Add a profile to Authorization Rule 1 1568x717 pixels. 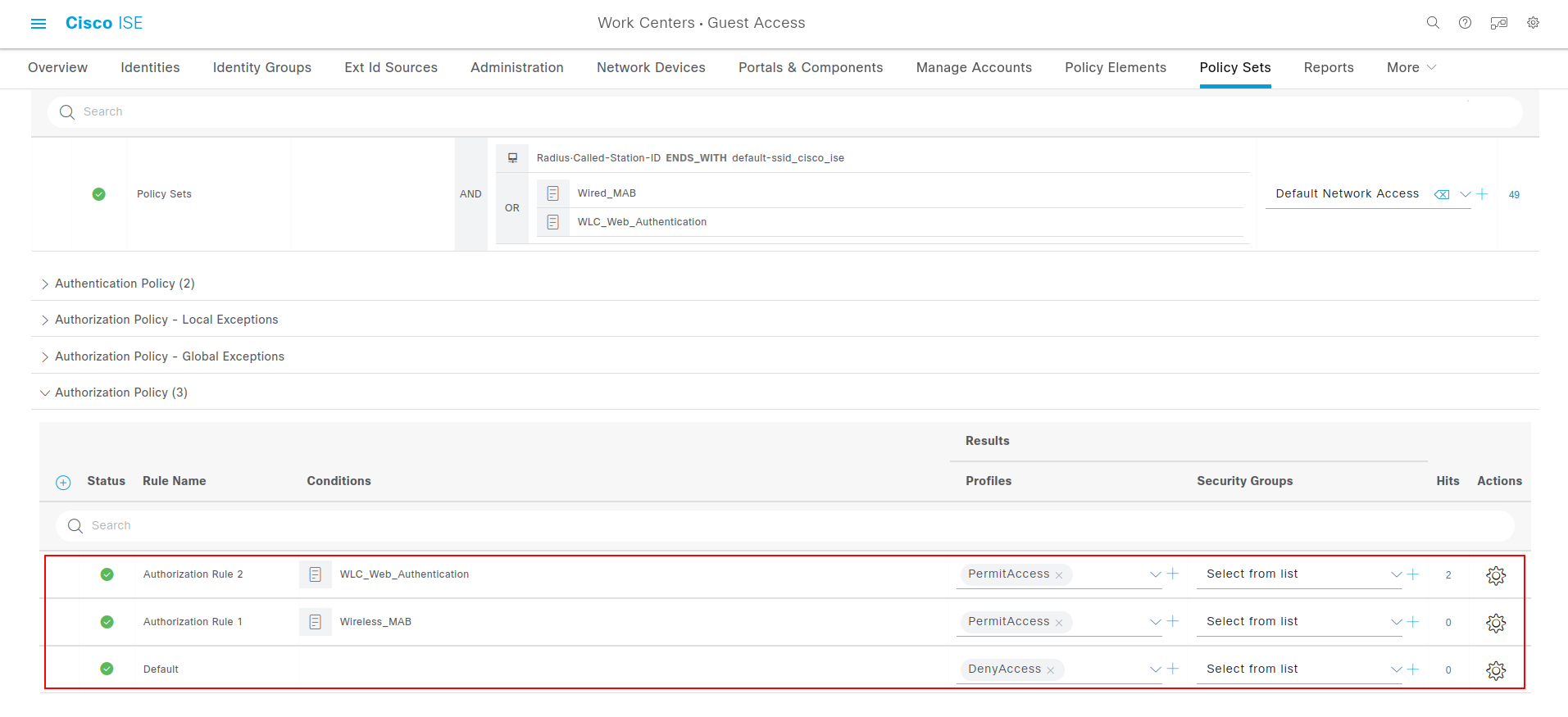(1173, 621)
